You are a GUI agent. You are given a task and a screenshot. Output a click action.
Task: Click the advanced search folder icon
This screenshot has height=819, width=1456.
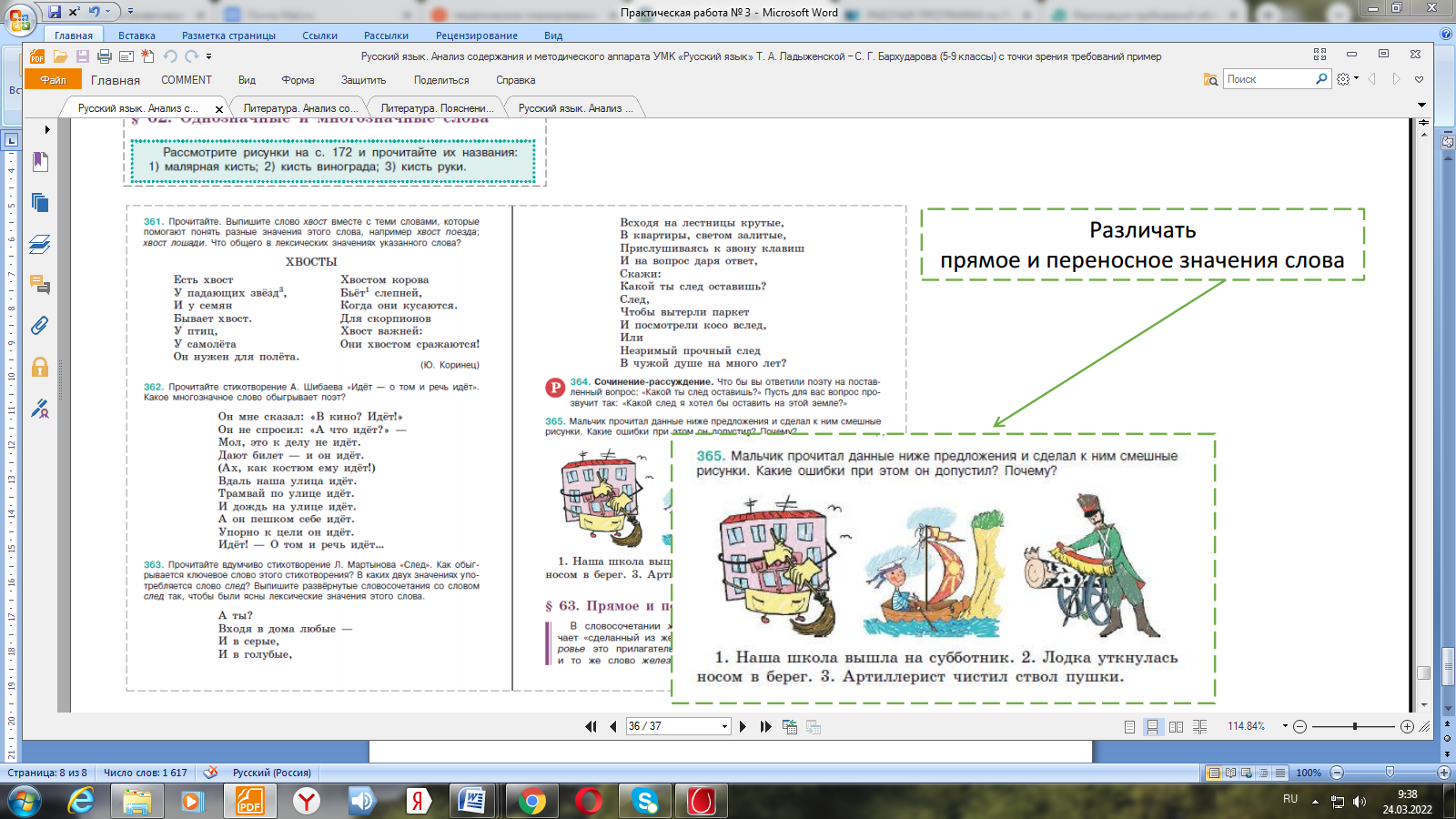[1210, 80]
